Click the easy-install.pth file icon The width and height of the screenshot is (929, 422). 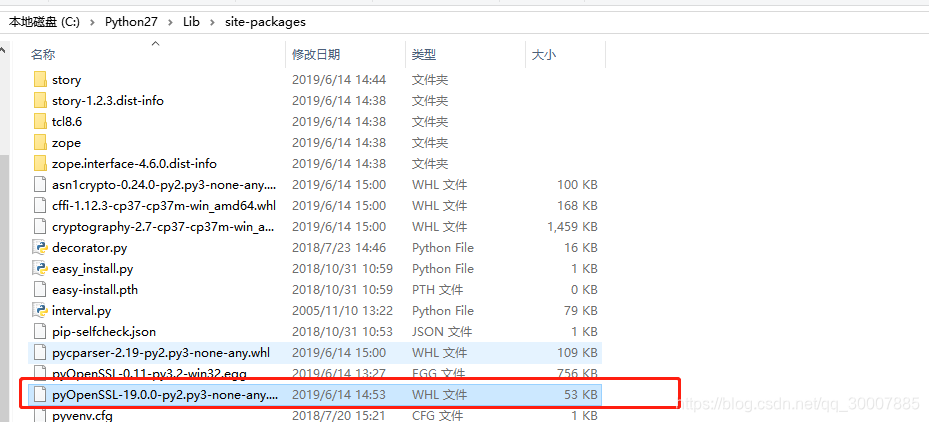point(40,290)
